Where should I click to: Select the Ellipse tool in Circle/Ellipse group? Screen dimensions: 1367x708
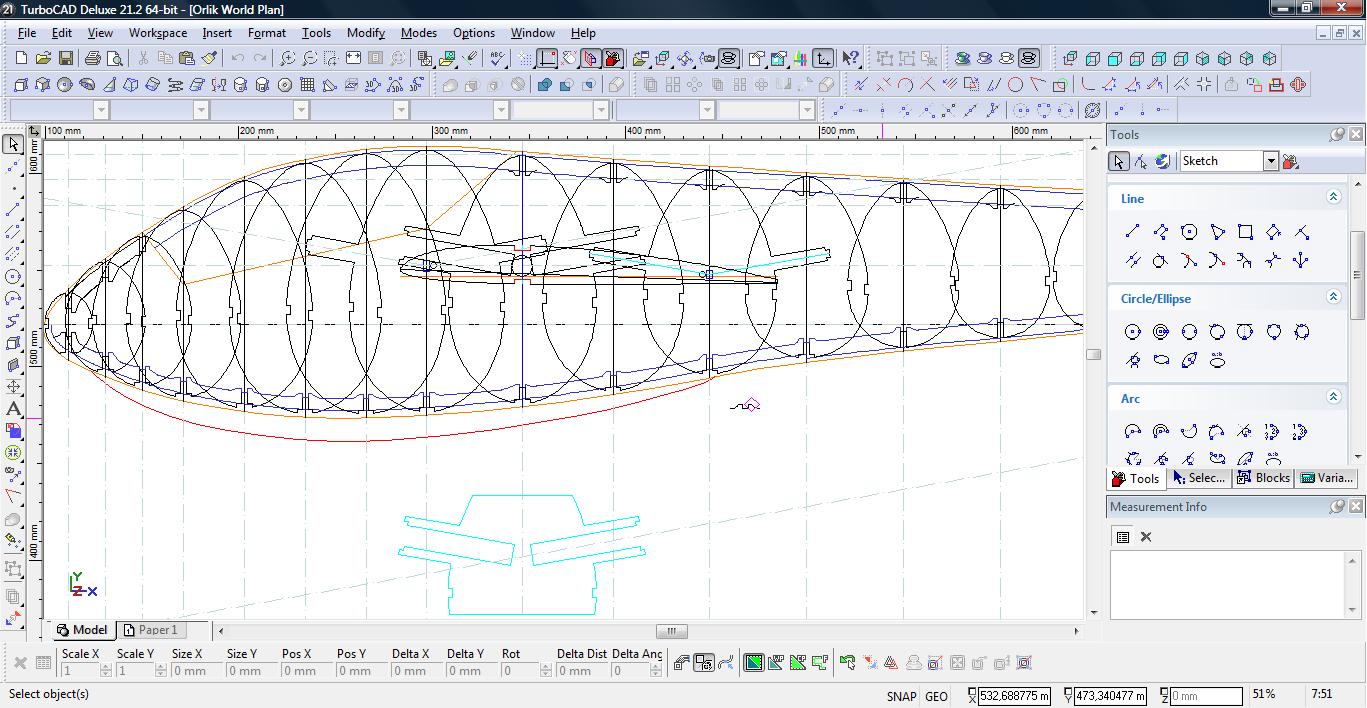pos(1161,360)
